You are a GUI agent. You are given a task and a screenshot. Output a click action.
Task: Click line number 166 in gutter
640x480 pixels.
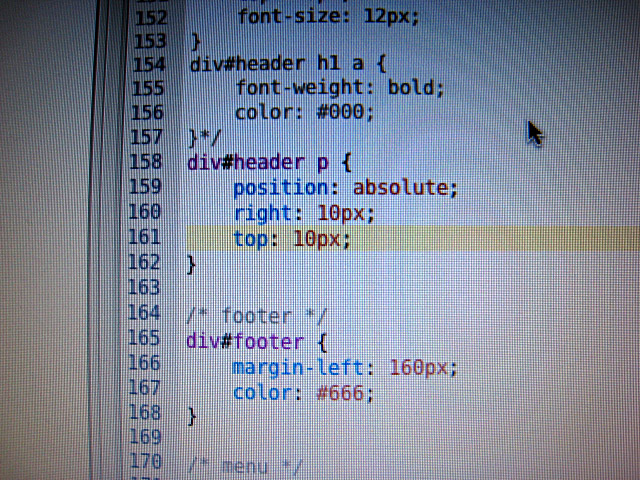(x=144, y=363)
